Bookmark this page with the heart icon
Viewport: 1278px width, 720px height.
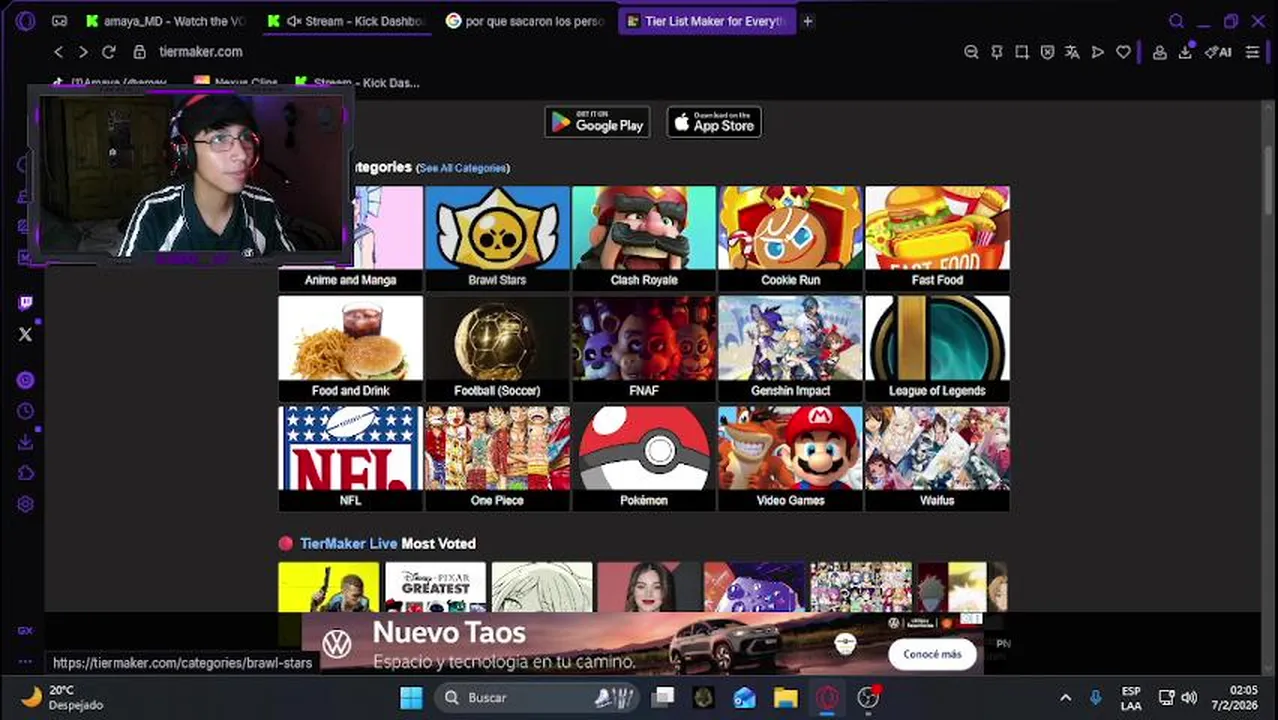pos(1123,52)
